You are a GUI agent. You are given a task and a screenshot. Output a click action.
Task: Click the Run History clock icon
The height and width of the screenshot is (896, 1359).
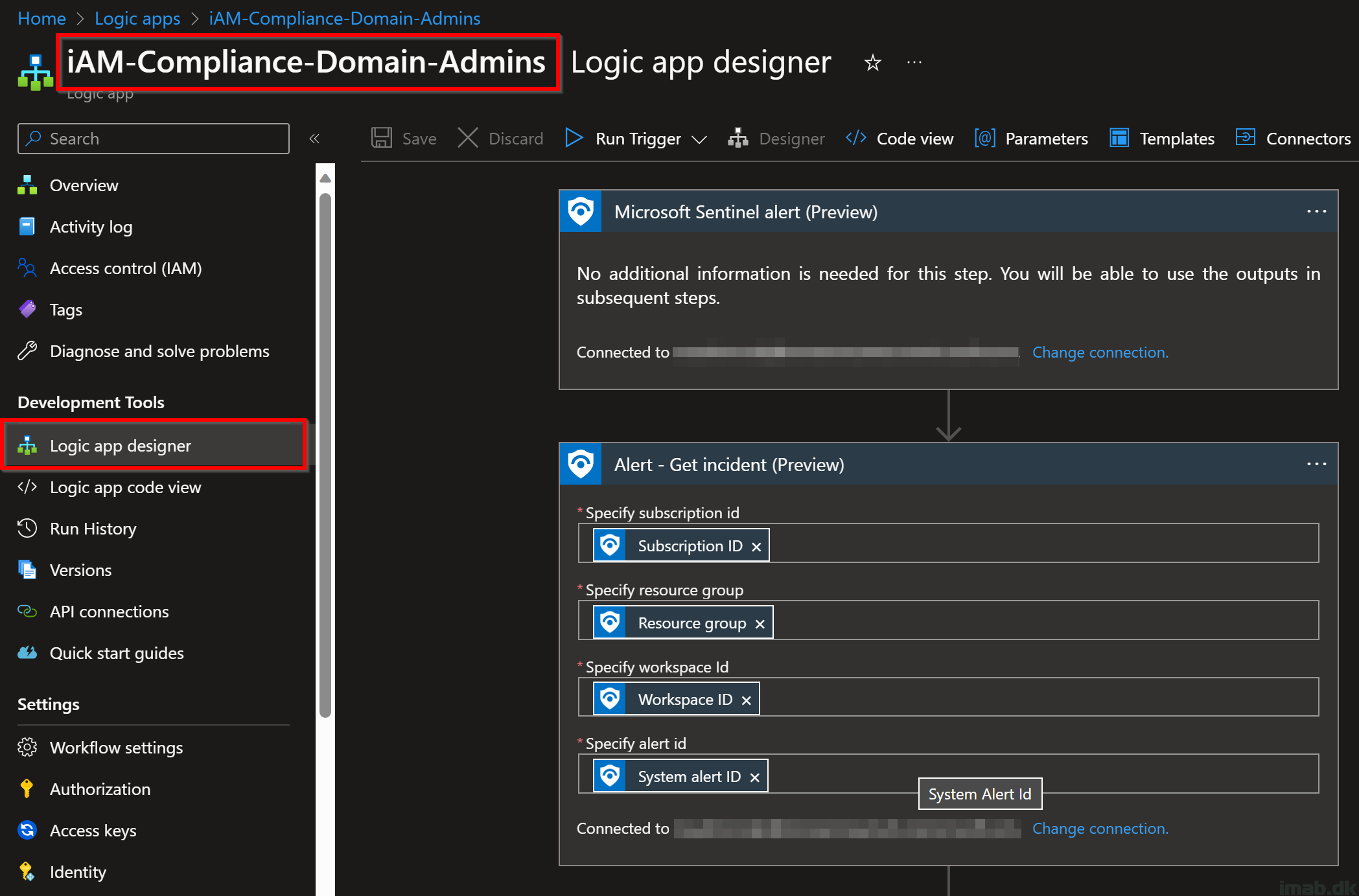[27, 529]
